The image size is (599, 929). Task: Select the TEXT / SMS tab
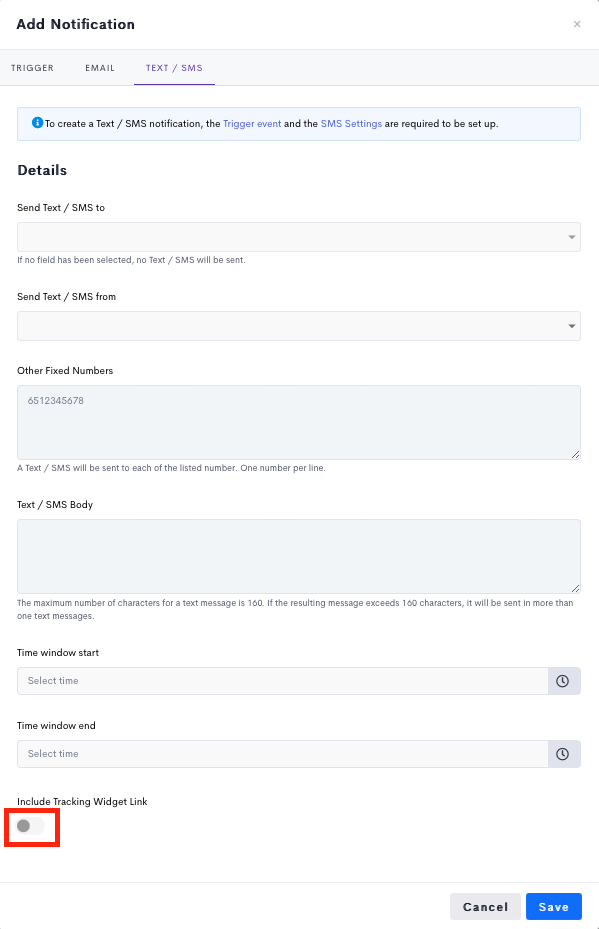point(174,68)
